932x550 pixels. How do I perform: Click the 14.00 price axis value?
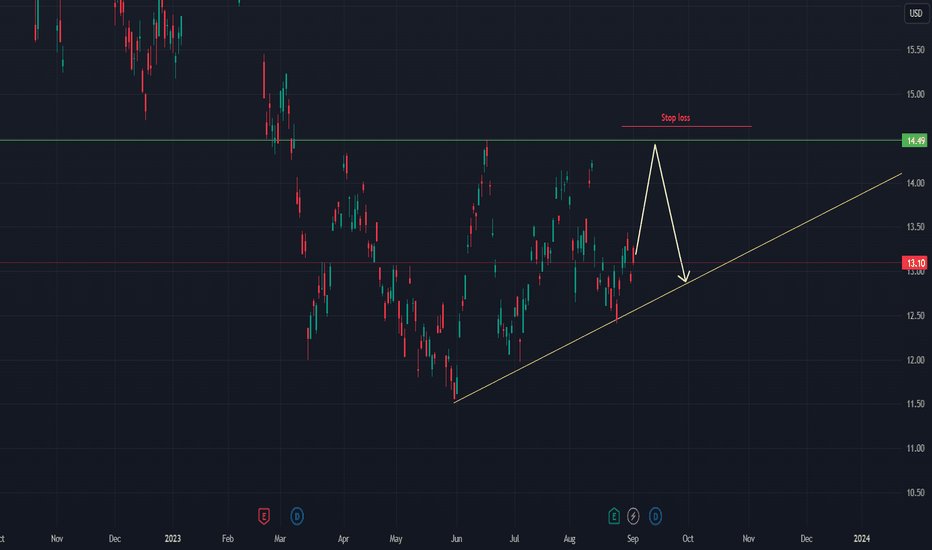[915, 183]
